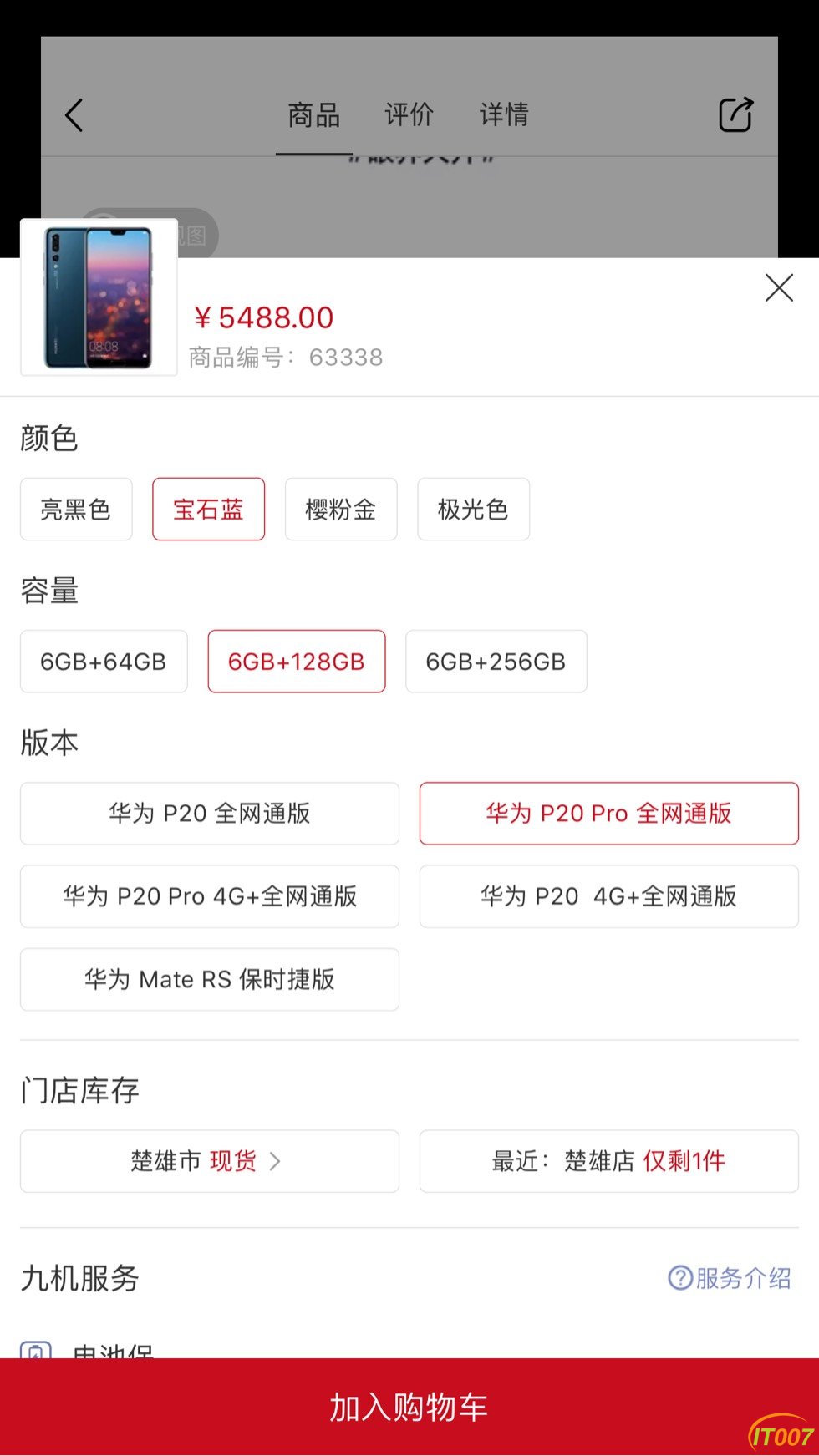
Task: Choose the 极光色 color
Action: [473, 510]
